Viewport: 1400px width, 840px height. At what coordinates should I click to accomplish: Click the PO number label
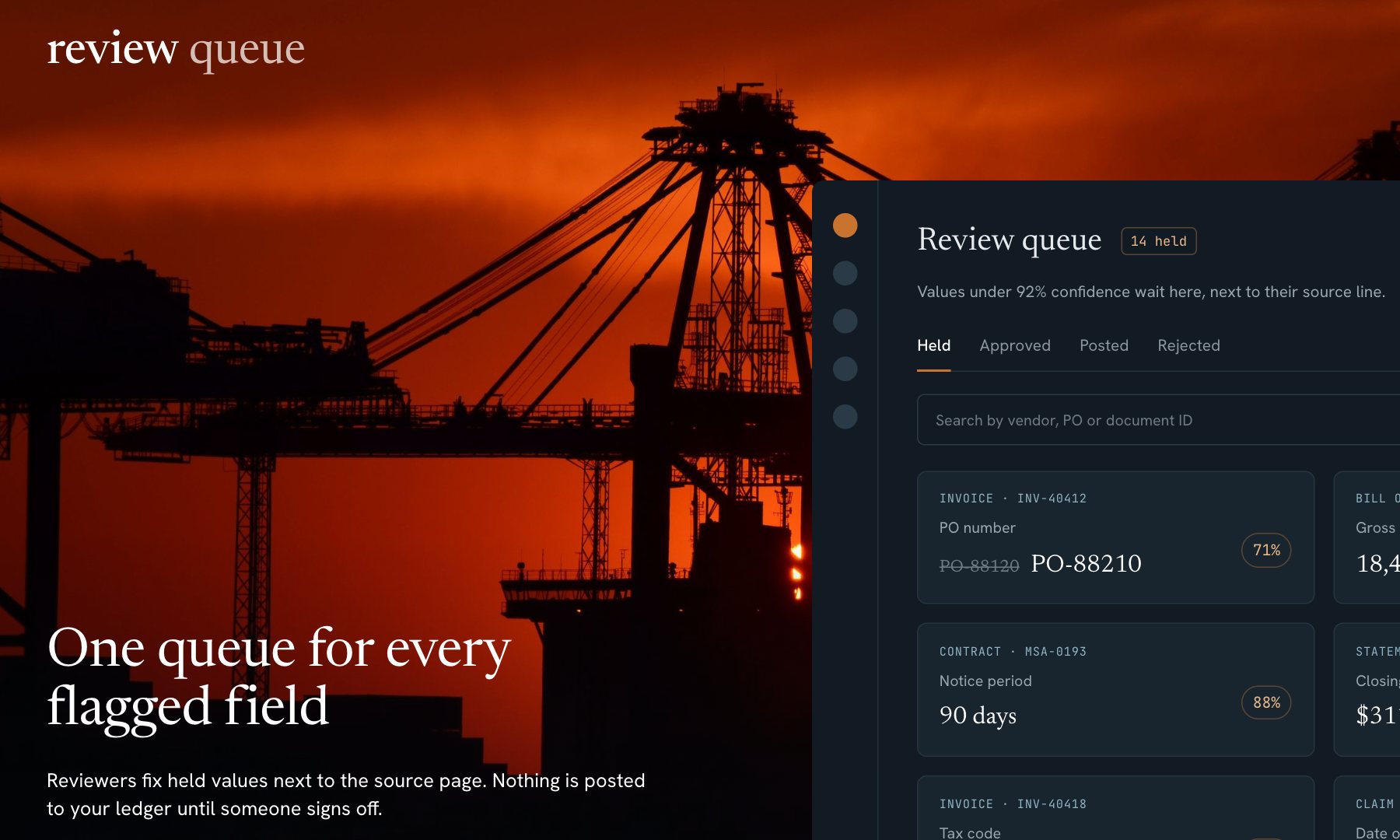[x=977, y=527]
